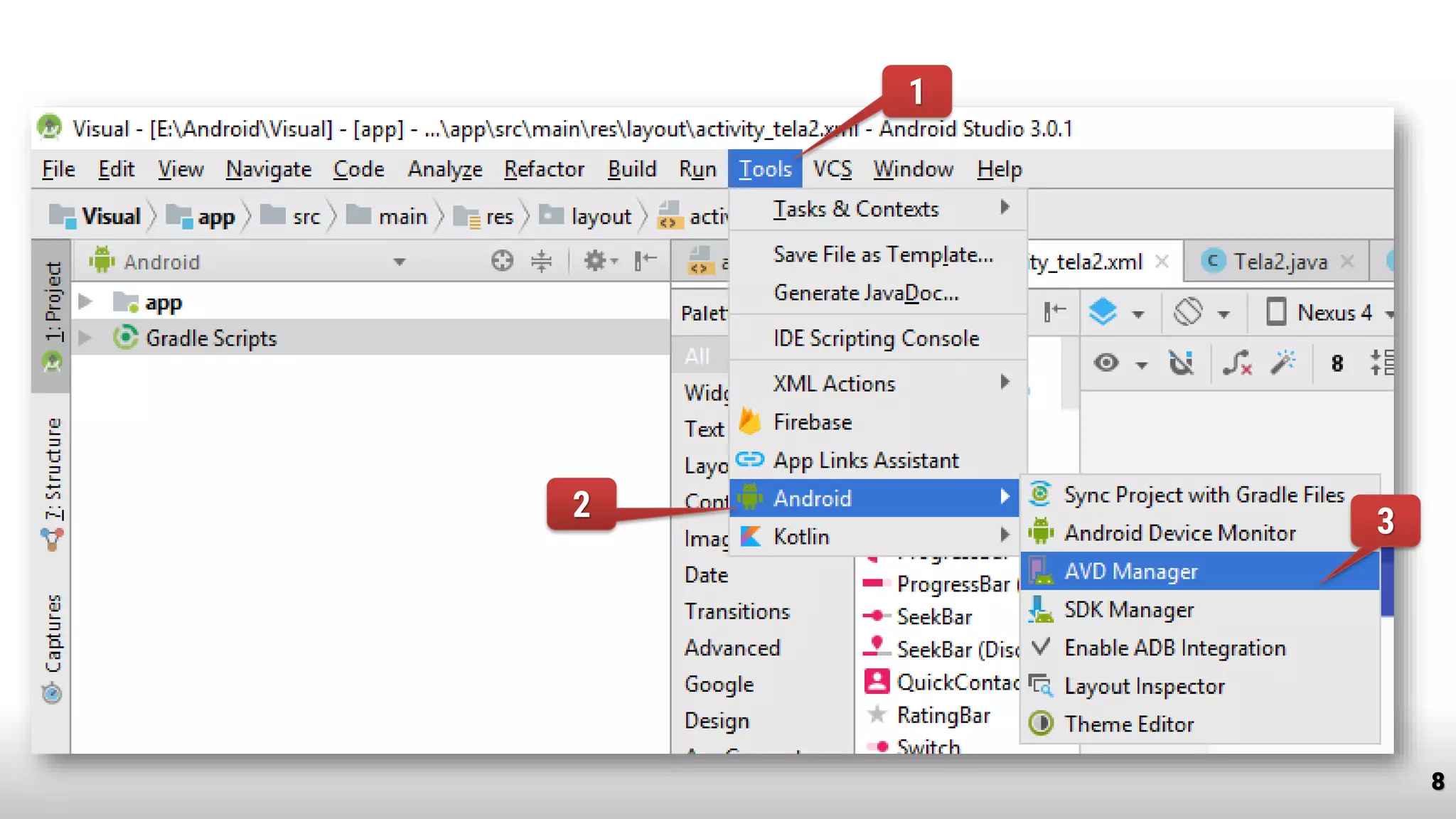Select the Transitions palette category

(737, 611)
